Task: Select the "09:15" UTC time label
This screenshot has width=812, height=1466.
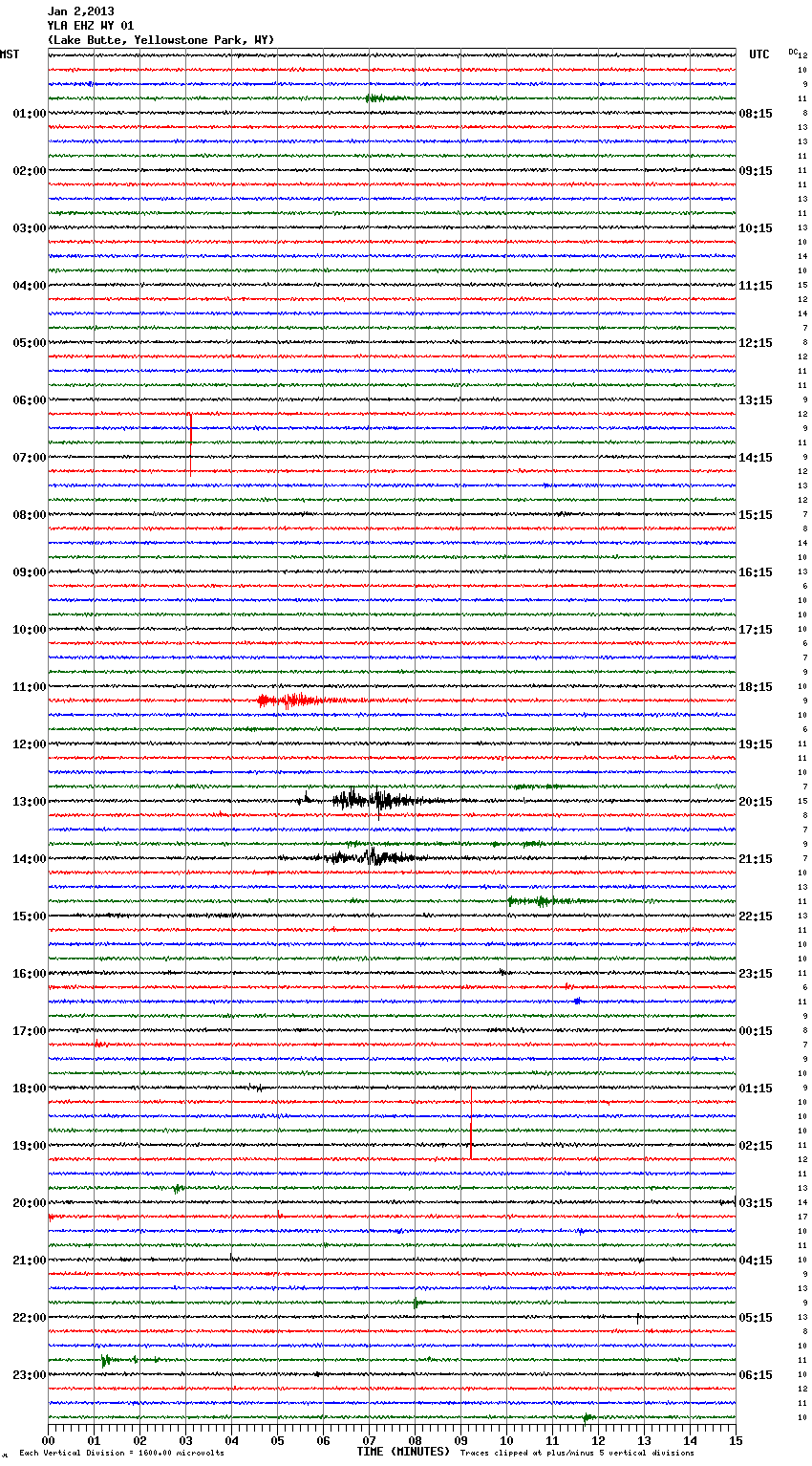Action: 756,171
